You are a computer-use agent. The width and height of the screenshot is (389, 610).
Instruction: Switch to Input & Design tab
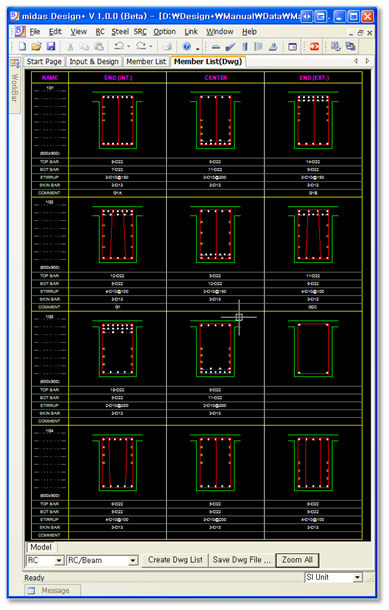click(x=94, y=61)
